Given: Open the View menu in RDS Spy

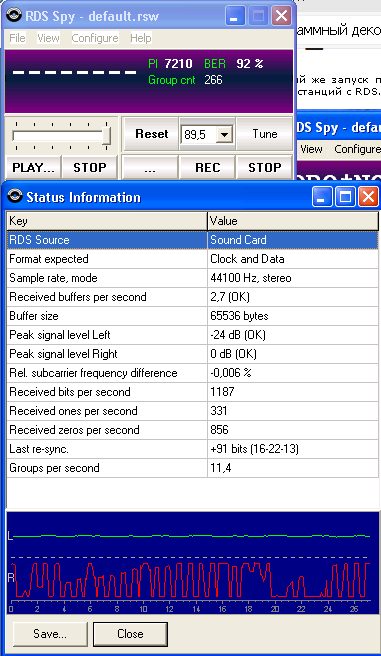Looking at the screenshot, I should tap(48, 38).
